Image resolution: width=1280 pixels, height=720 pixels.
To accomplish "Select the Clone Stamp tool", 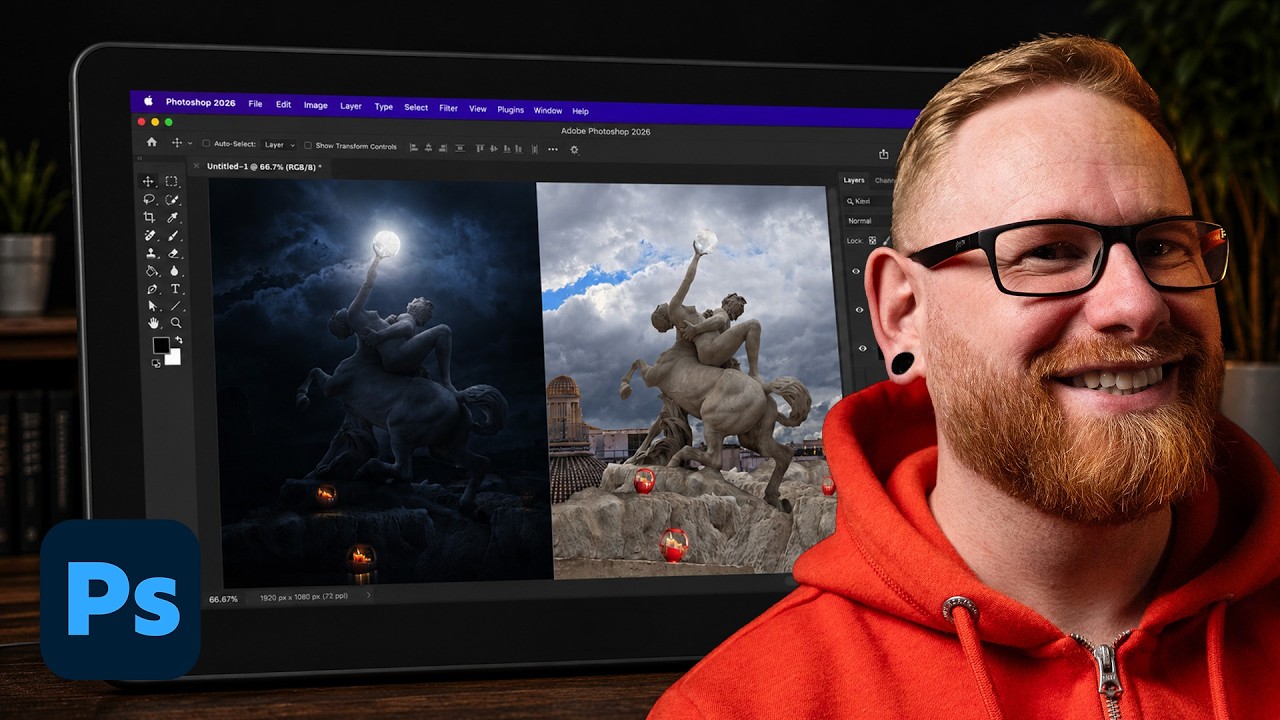I will pyautogui.click(x=151, y=254).
